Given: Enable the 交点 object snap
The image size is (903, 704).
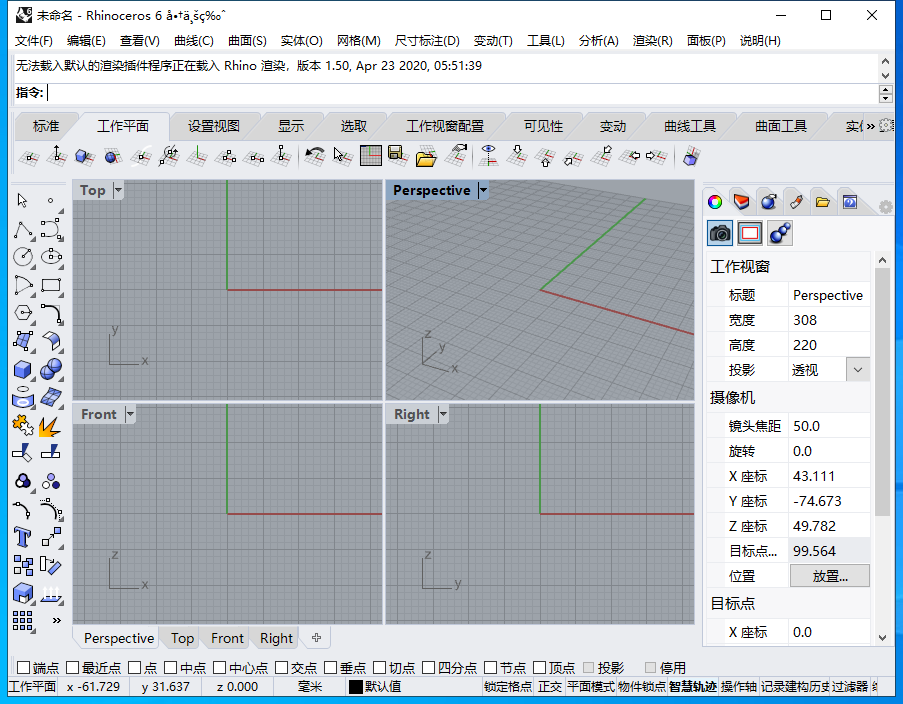Looking at the screenshot, I should tap(281, 668).
